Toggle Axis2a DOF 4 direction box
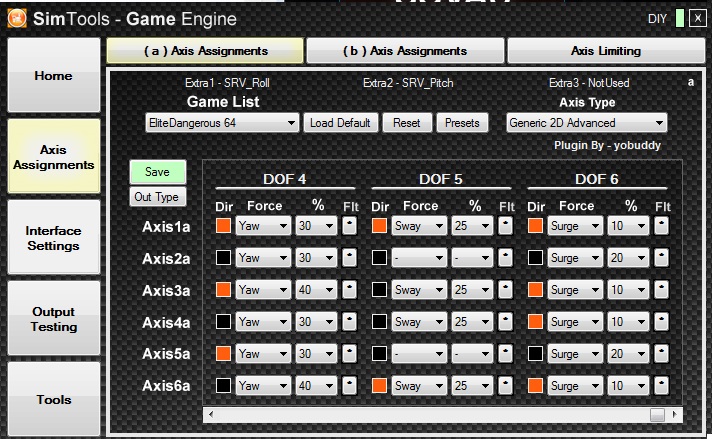 [223, 258]
